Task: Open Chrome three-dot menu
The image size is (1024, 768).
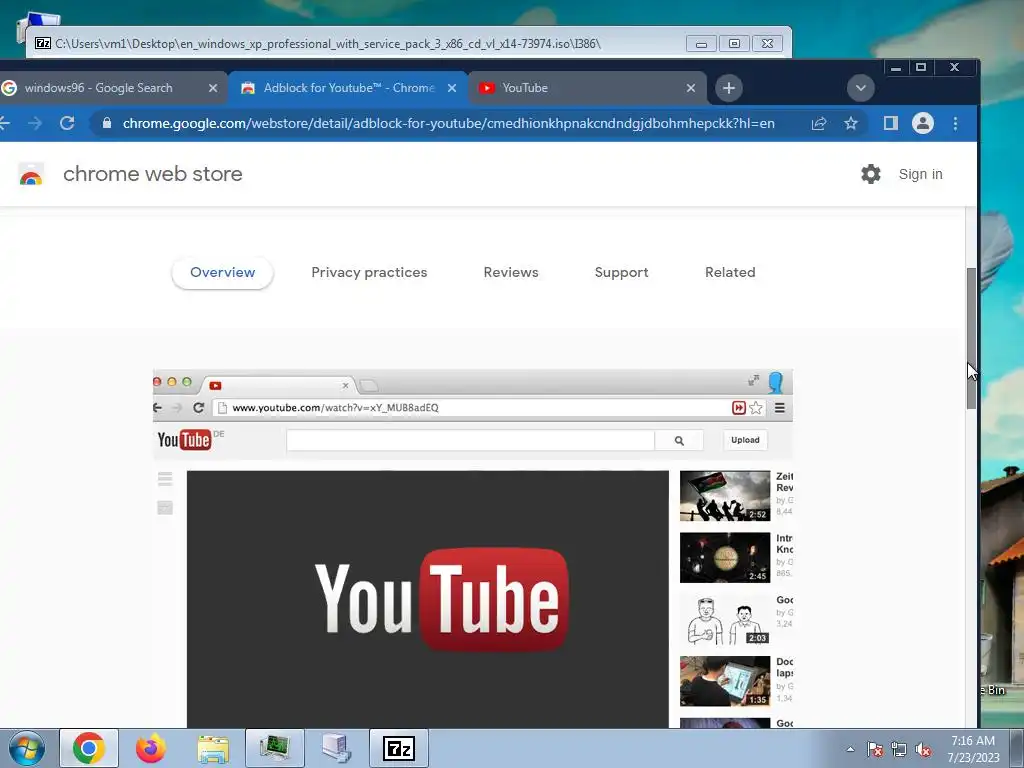Action: coord(955,123)
